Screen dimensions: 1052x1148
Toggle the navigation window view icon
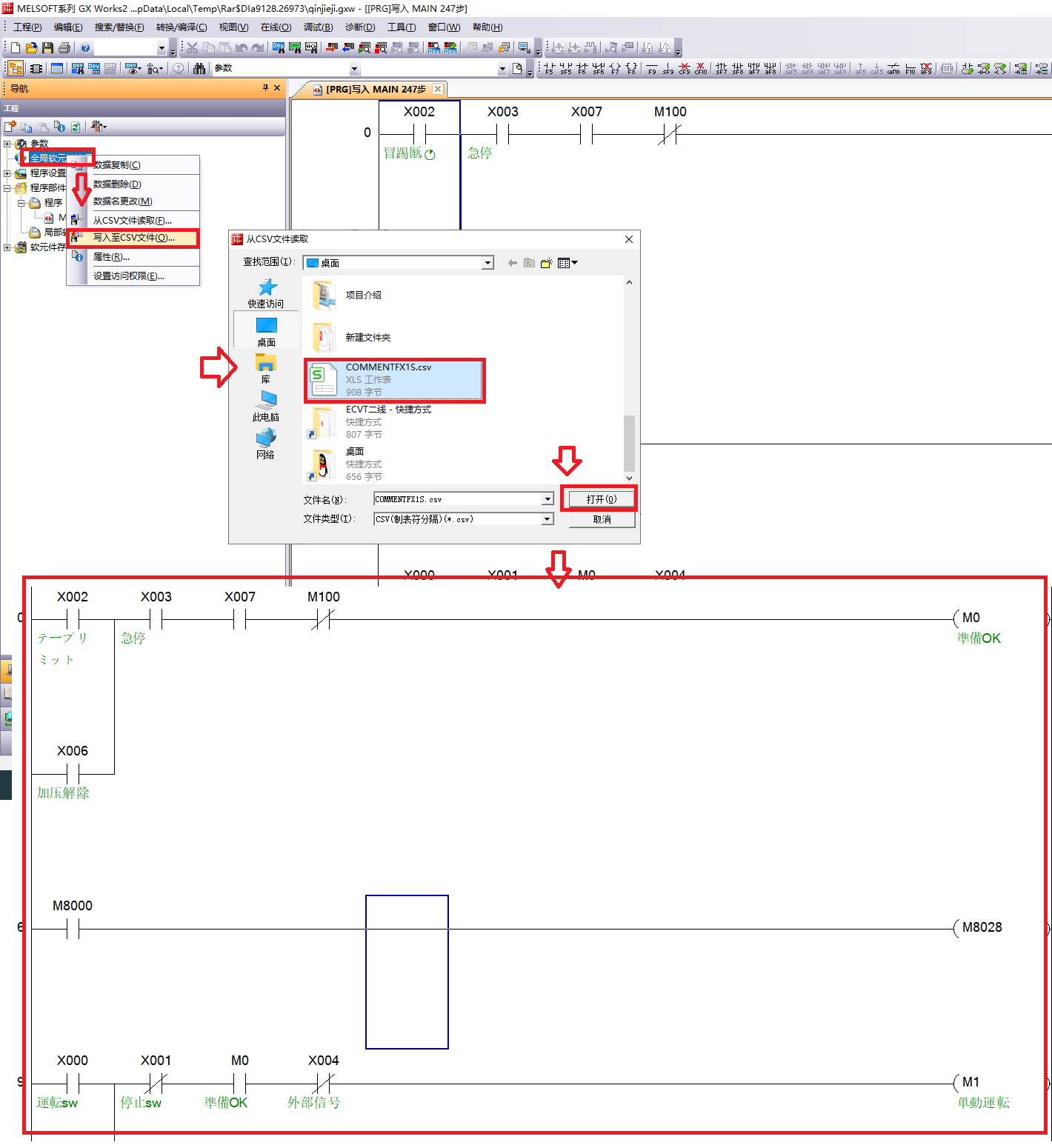(x=16, y=69)
